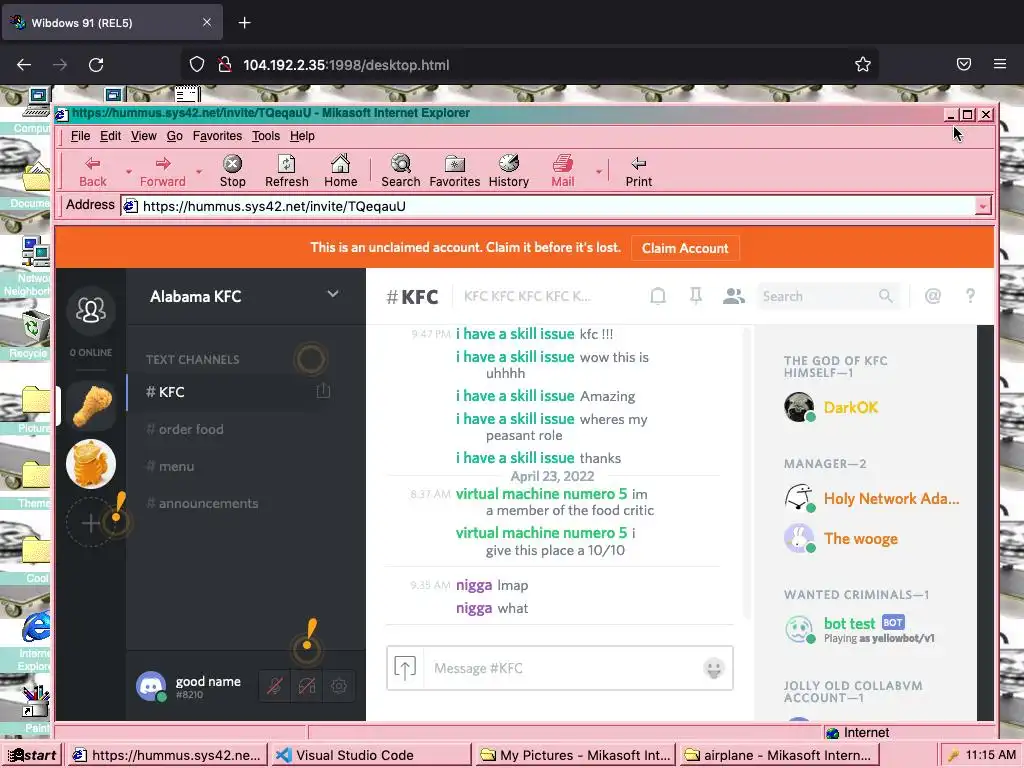1024x768 pixels.
Task: Open the Help menu
Action: tap(302, 136)
